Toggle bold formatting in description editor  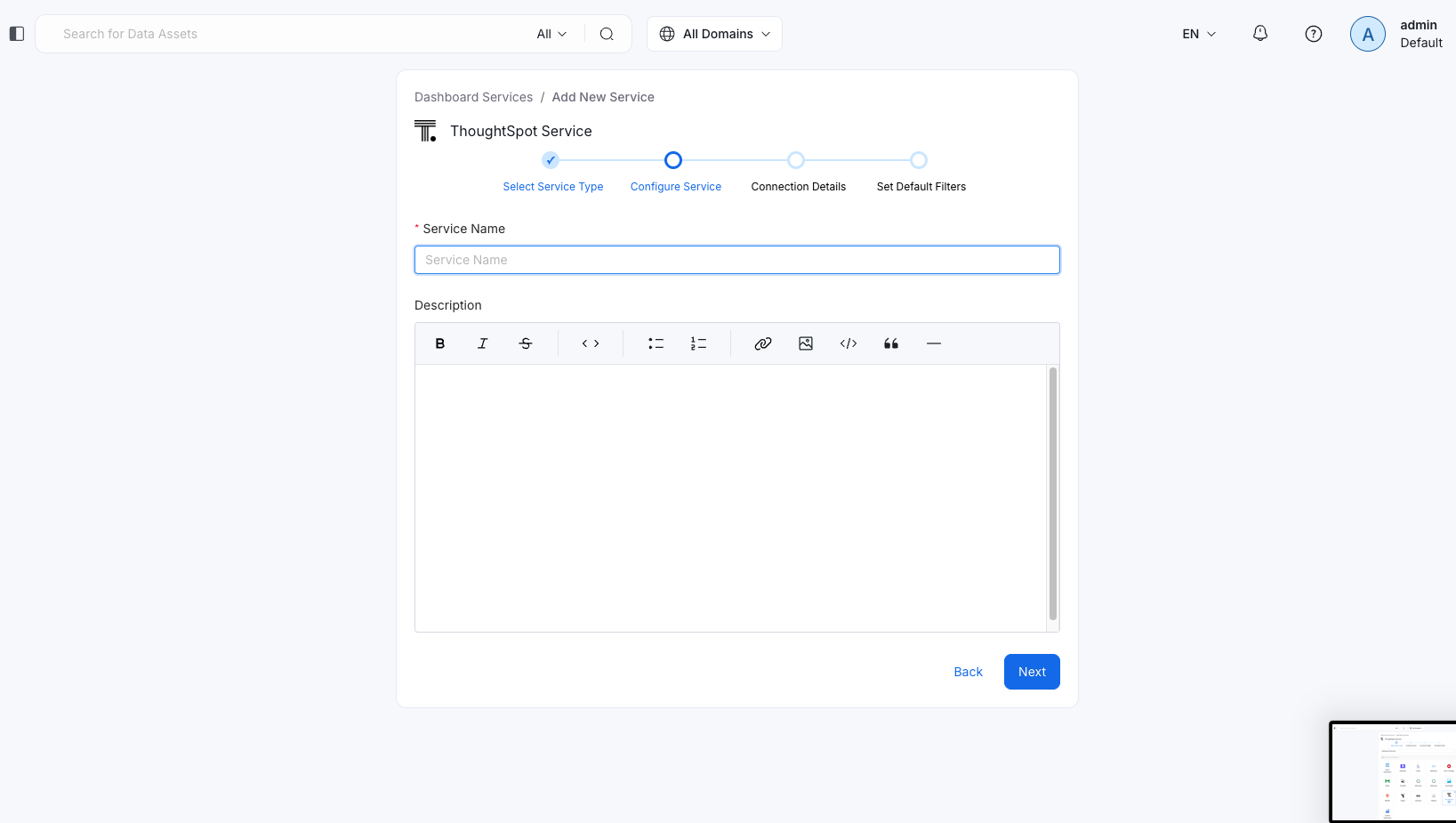click(x=439, y=343)
